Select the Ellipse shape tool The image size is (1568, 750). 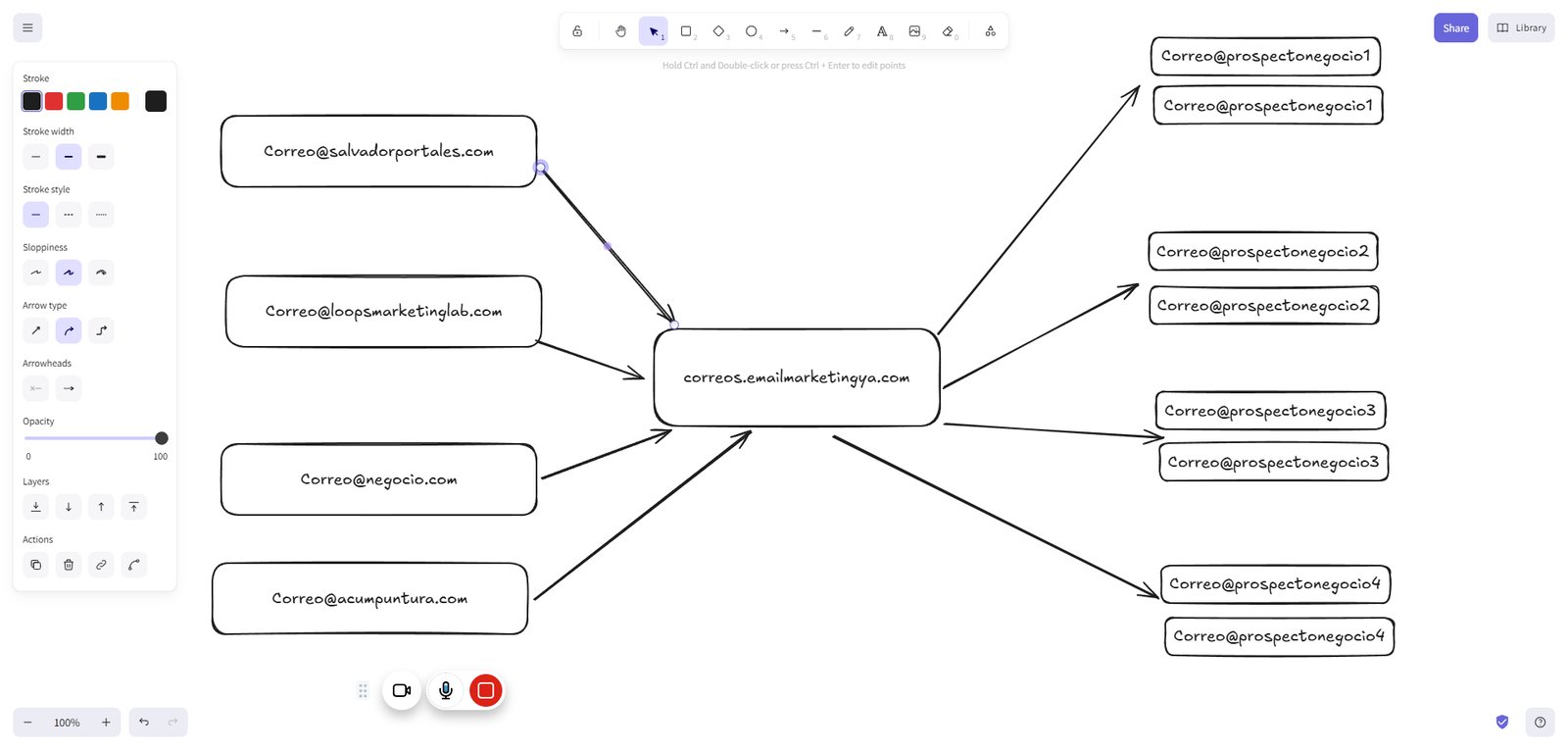(x=752, y=31)
